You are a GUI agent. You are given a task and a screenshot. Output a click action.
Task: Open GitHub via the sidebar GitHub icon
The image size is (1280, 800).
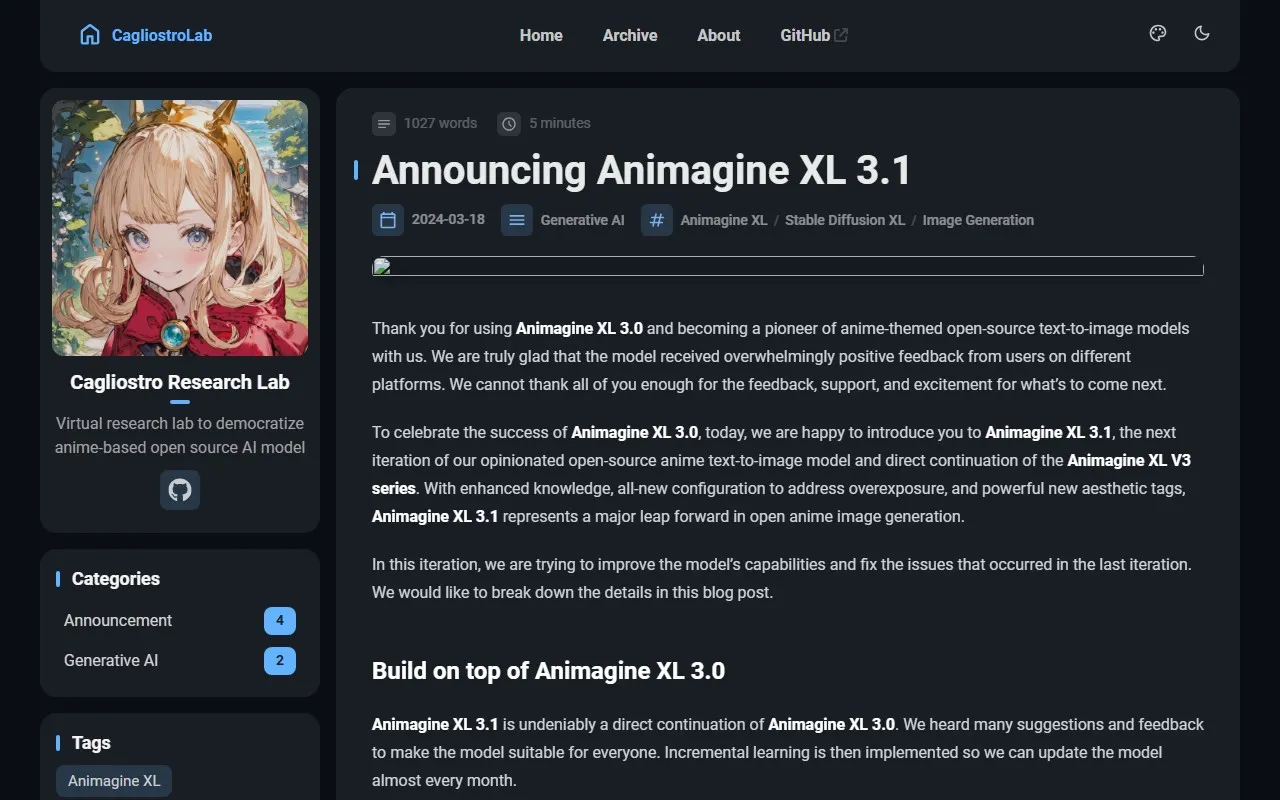[179, 490]
